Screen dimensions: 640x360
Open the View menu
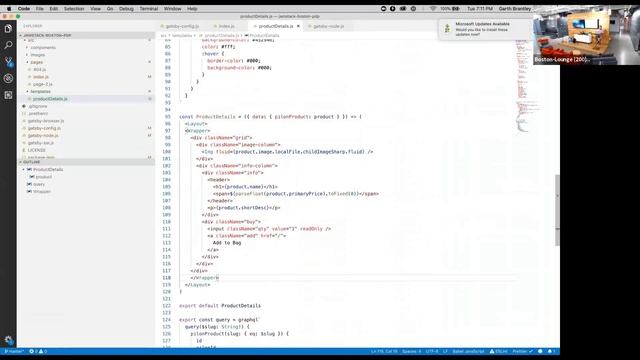point(96,9)
